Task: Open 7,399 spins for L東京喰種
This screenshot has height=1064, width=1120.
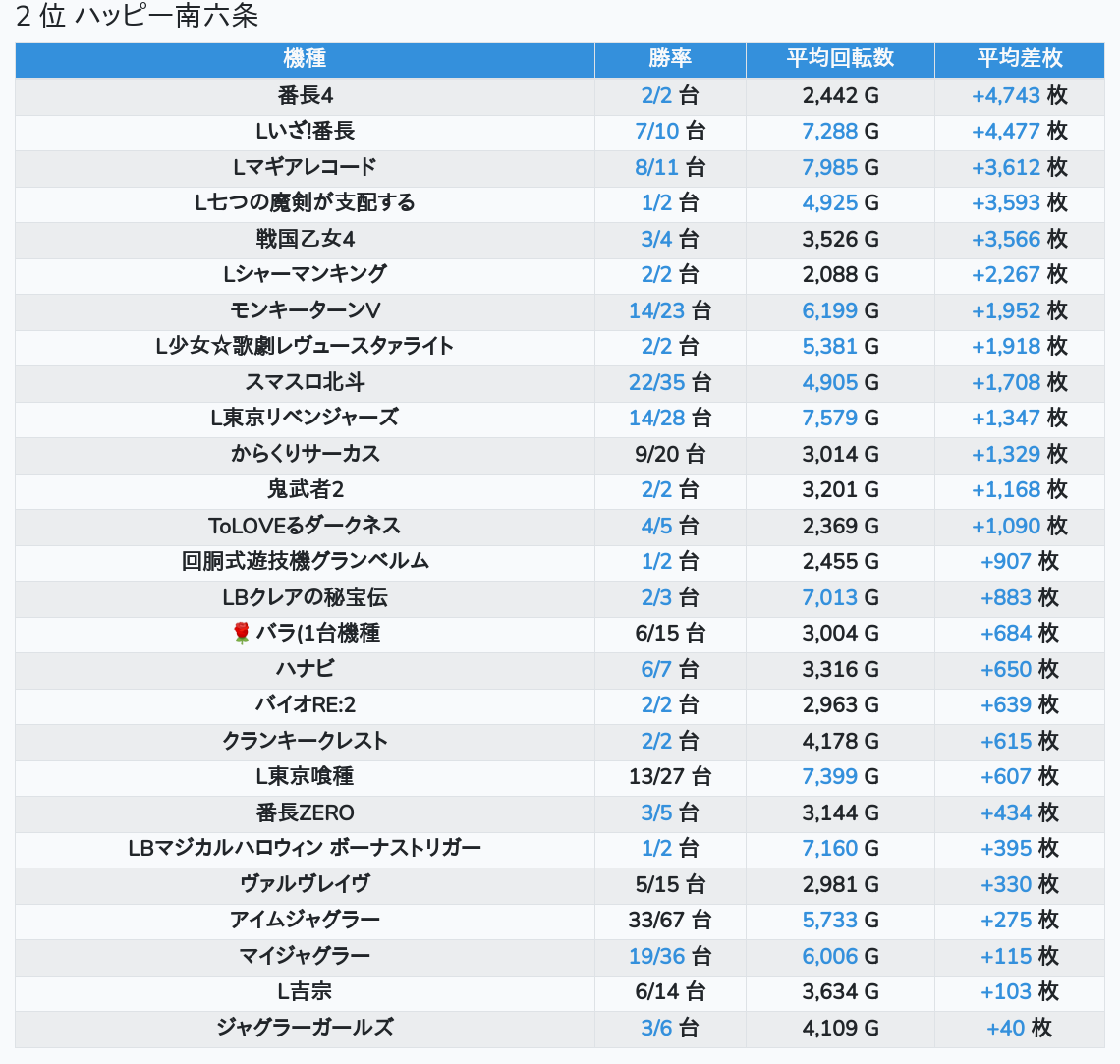Action: 830,777
